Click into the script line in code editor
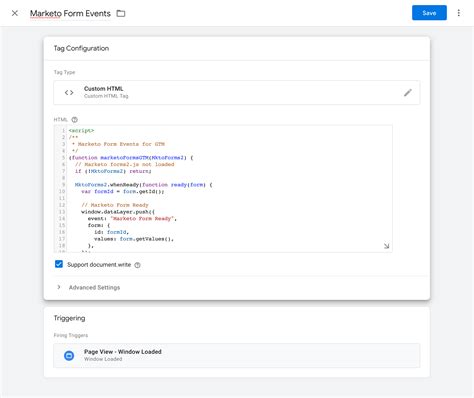The width and height of the screenshot is (474, 398). [x=81, y=130]
